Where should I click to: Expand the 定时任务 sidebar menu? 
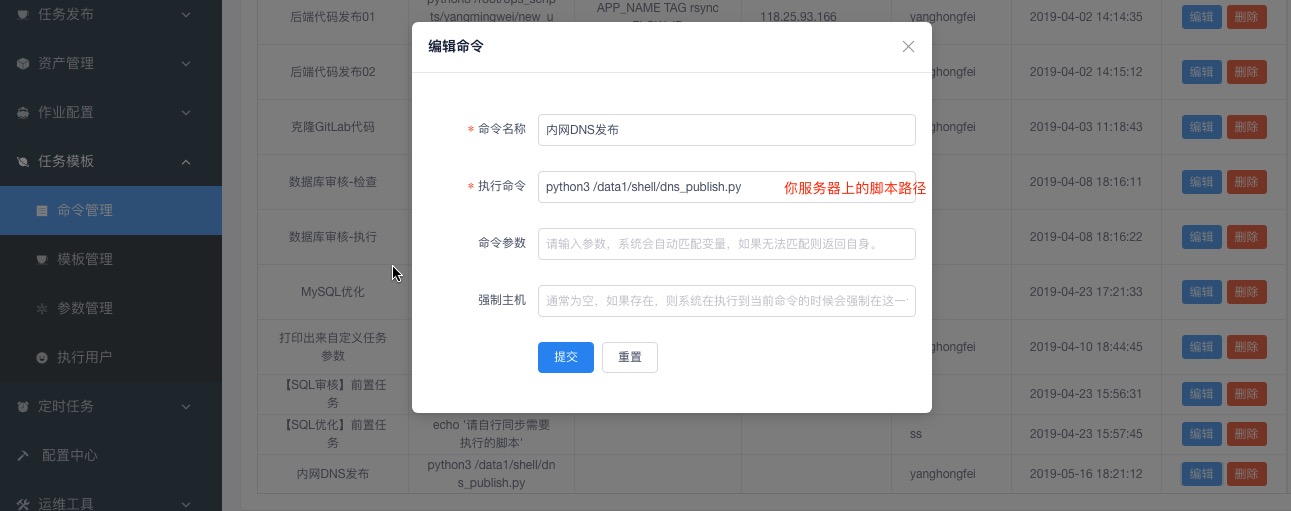pos(110,406)
